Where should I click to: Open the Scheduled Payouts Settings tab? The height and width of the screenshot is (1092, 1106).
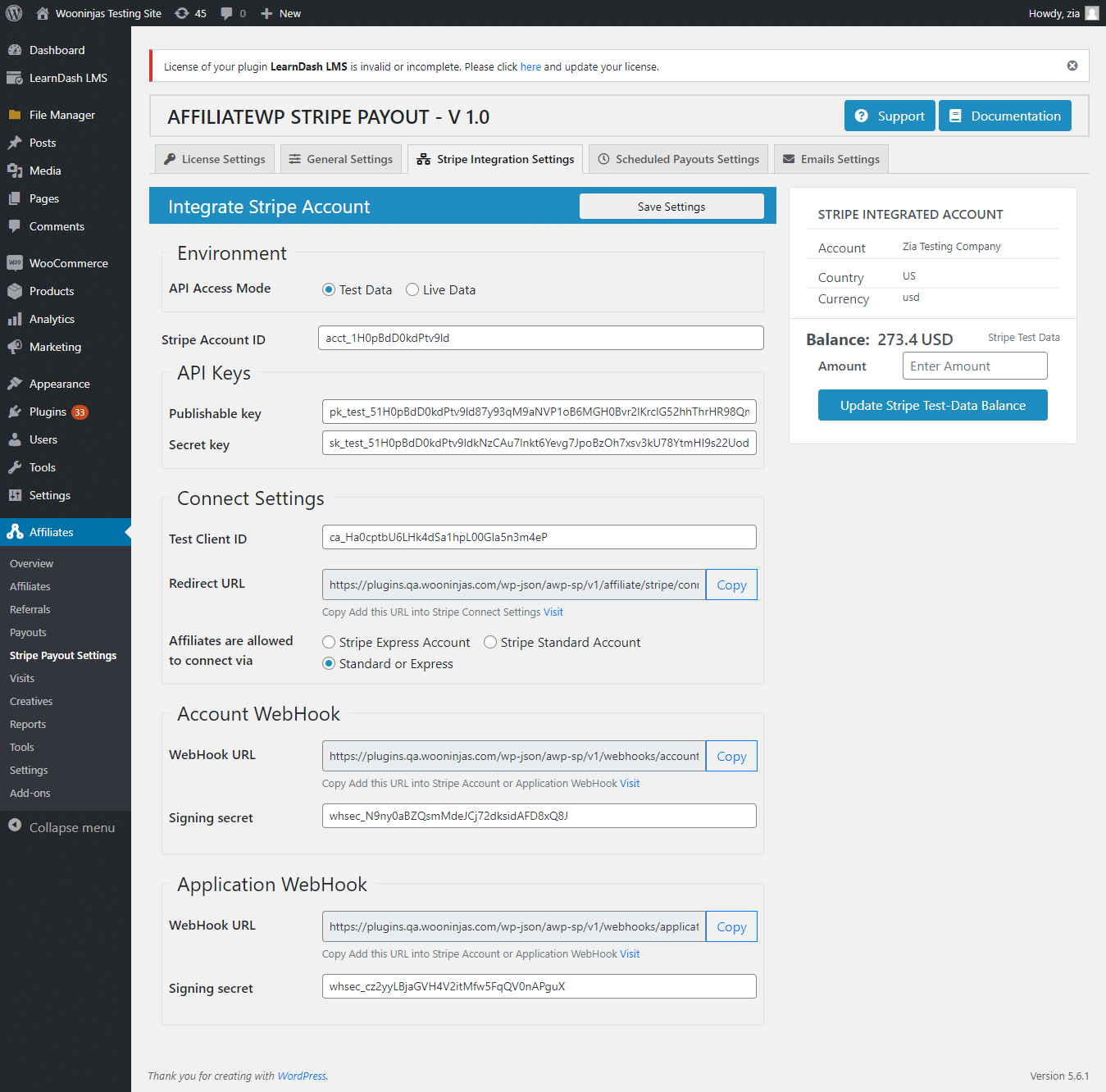[x=678, y=159]
